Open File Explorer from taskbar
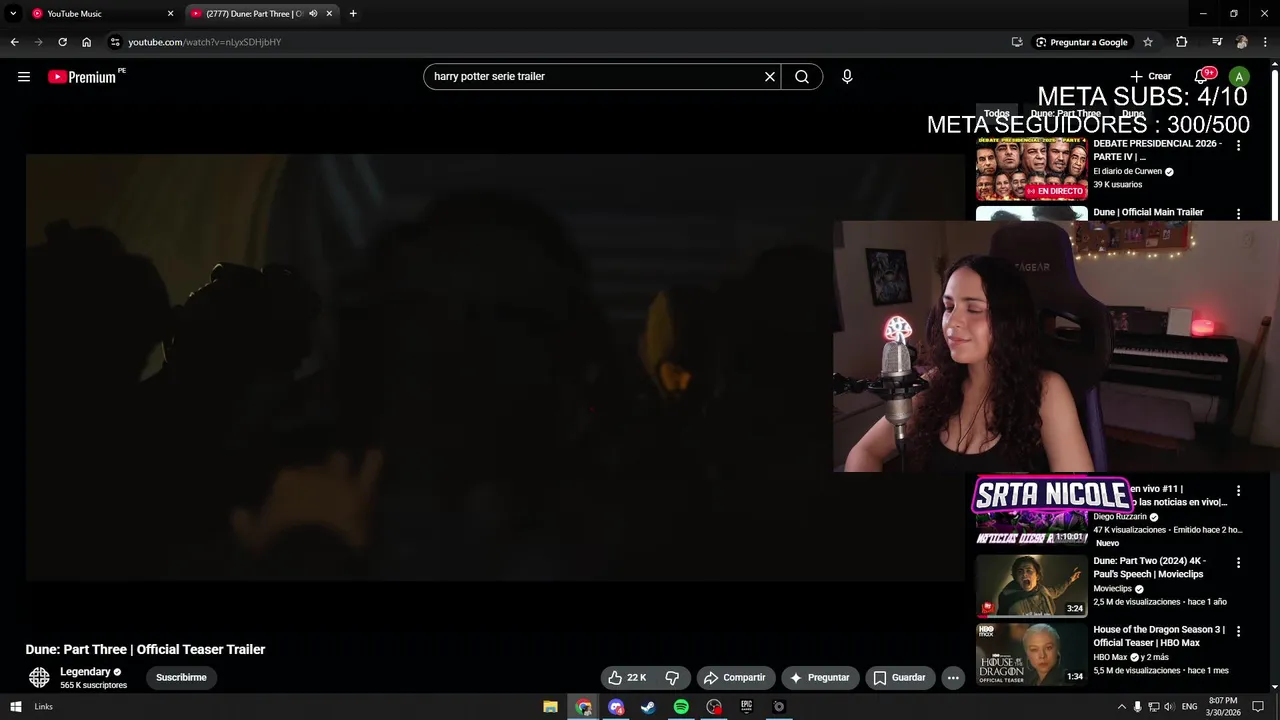Viewport: 1280px width, 720px height. point(550,707)
